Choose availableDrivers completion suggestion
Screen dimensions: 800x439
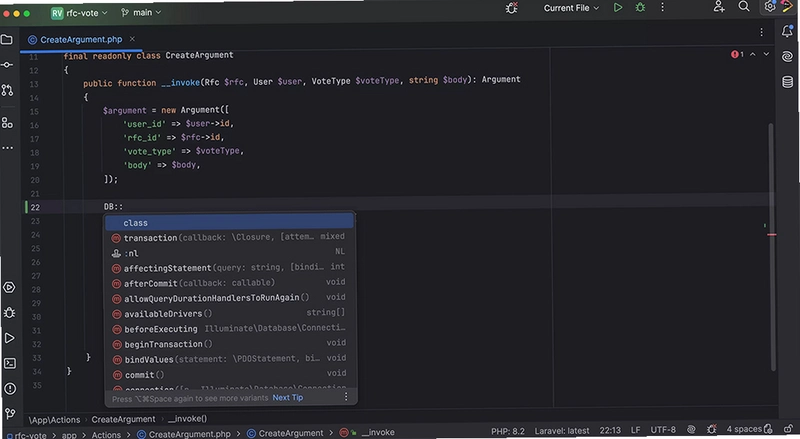[x=229, y=313]
